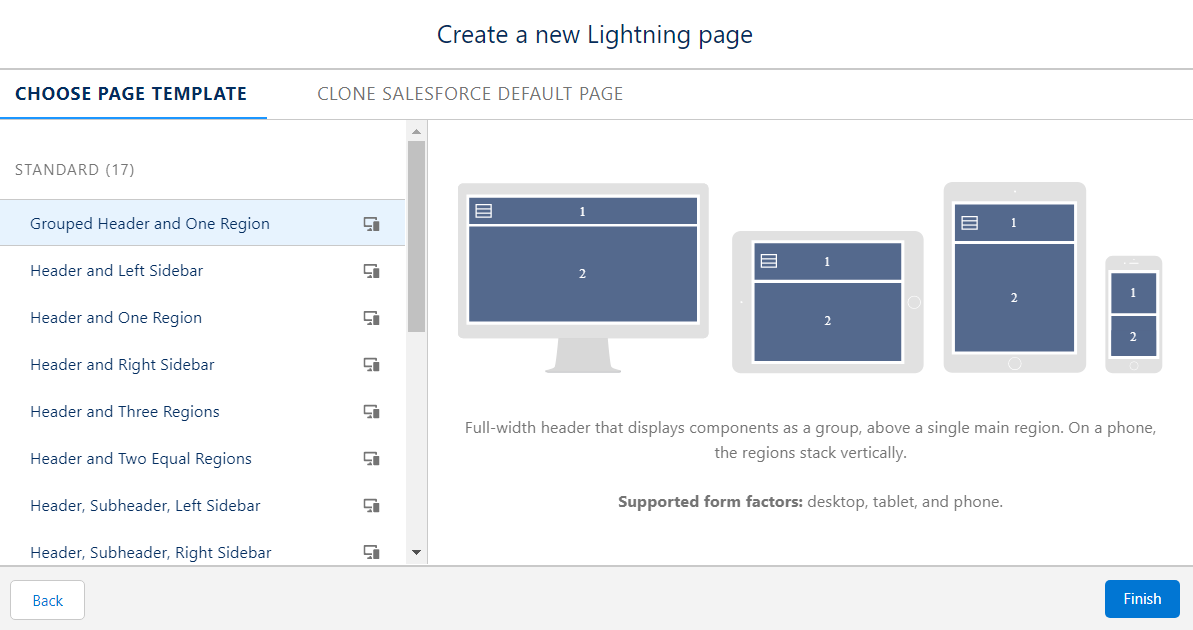This screenshot has height=630, width=1193.
Task: Click device icon beside Header and Left Sidebar
Action: click(x=371, y=271)
